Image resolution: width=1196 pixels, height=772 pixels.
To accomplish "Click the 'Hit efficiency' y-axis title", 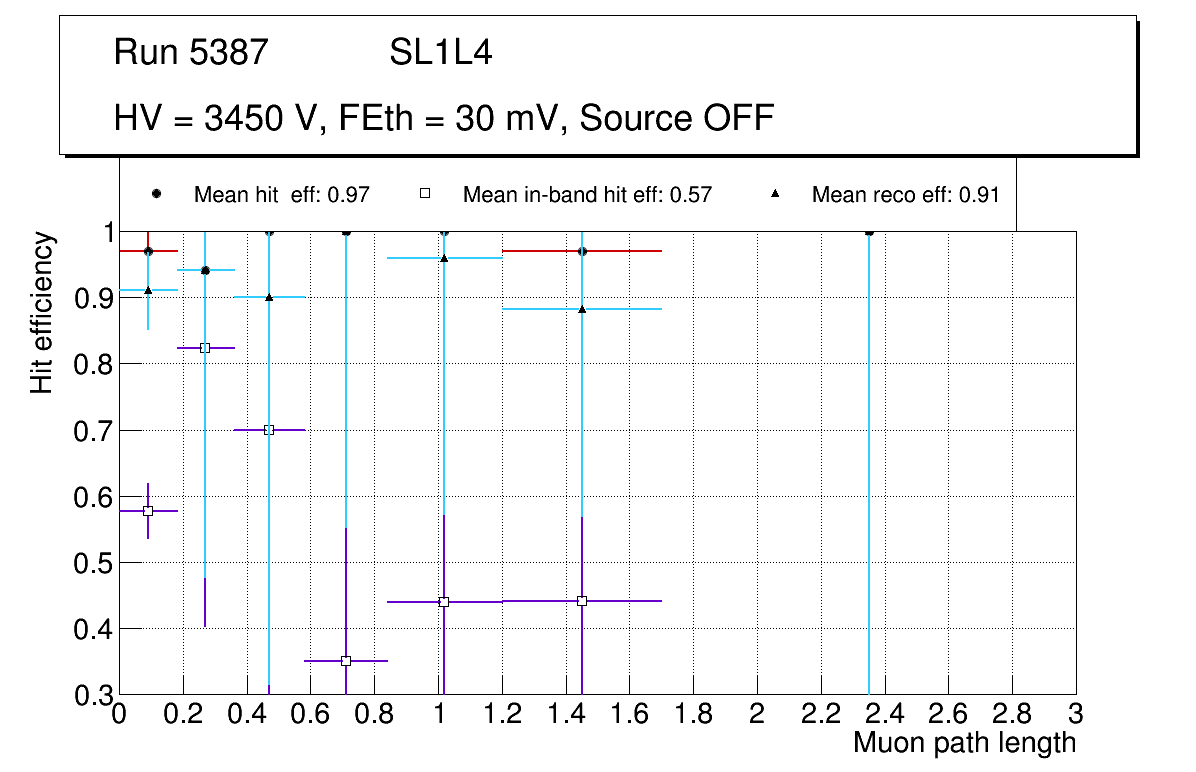I will [x=42, y=312].
